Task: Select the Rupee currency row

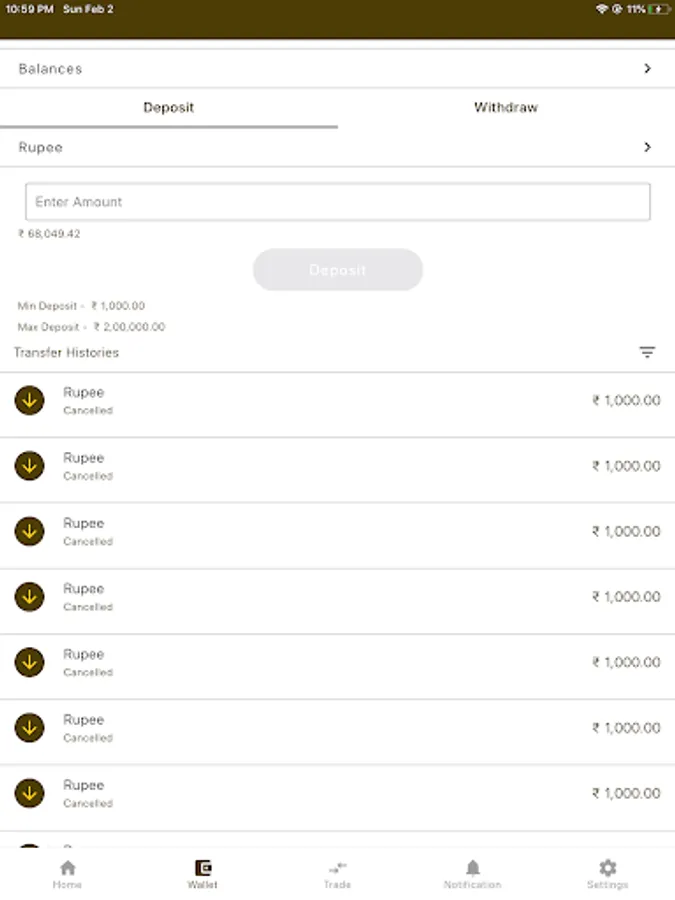Action: [300, 147]
